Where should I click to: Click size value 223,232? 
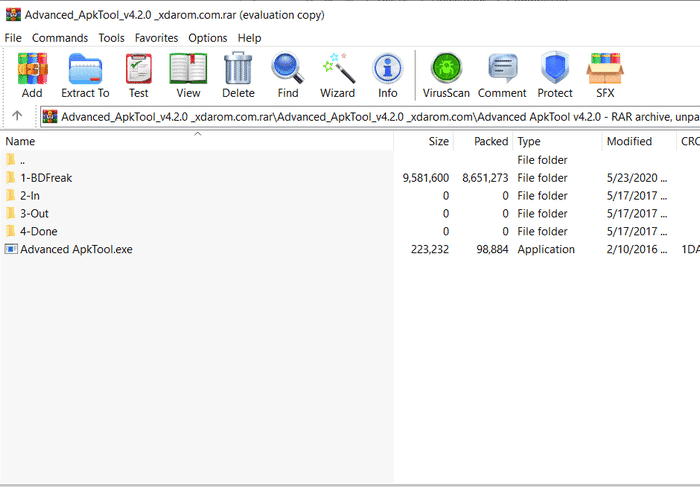[x=430, y=249]
